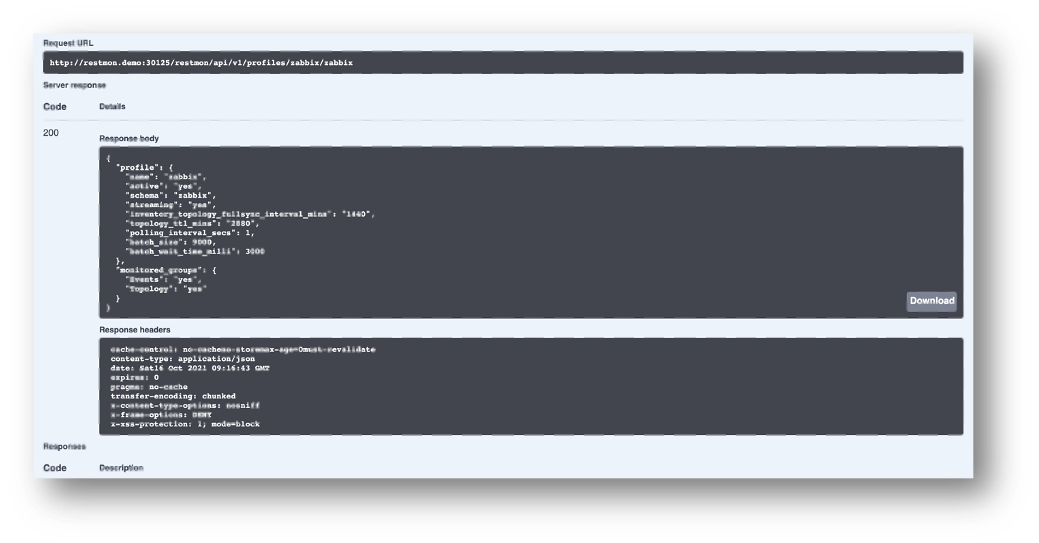Screen dimensions: 1039x543
Task: Click the Description column header
Action: 121,468
